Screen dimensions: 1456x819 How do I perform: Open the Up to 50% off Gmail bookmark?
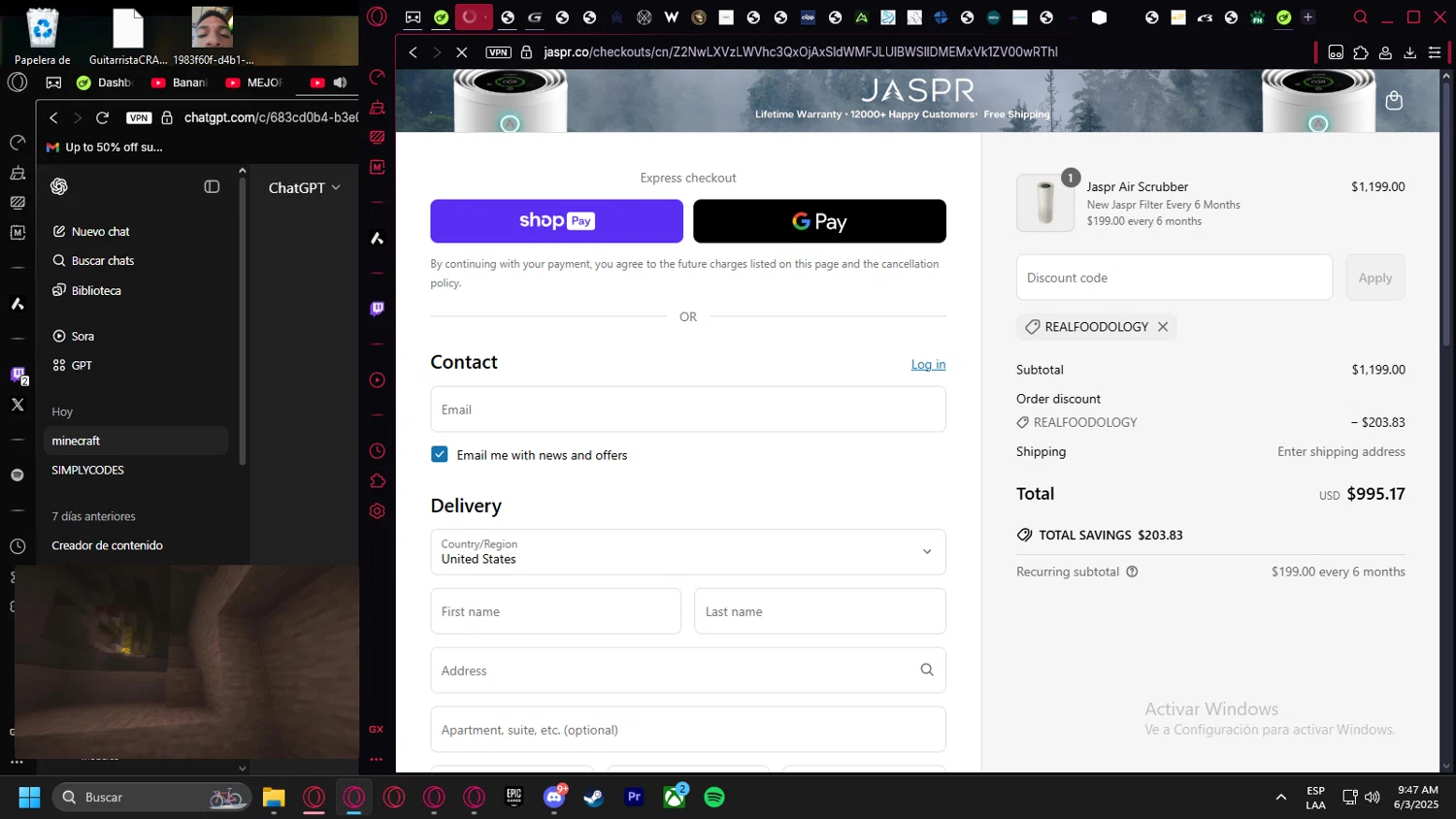click(x=105, y=147)
